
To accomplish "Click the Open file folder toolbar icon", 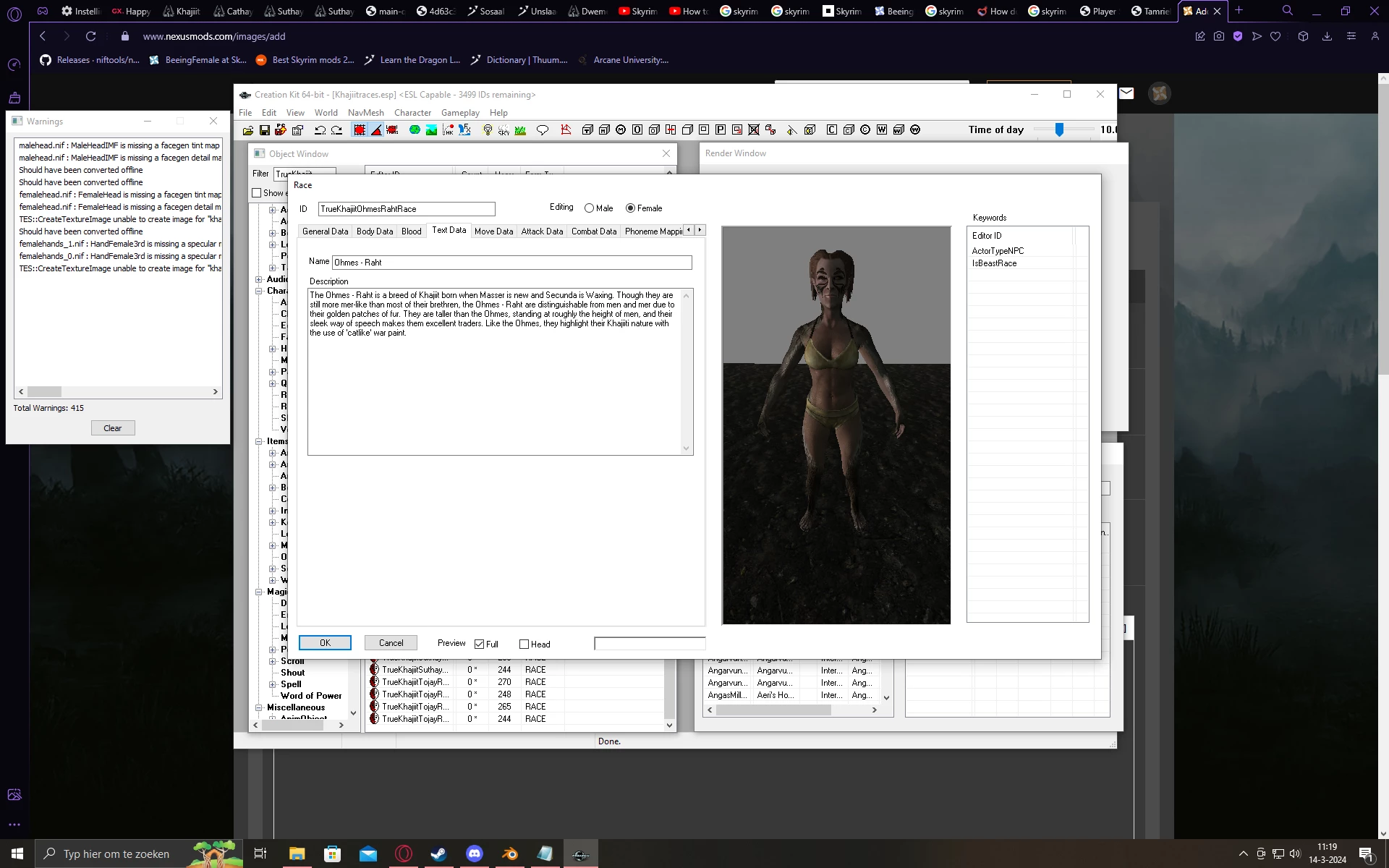I will click(248, 130).
